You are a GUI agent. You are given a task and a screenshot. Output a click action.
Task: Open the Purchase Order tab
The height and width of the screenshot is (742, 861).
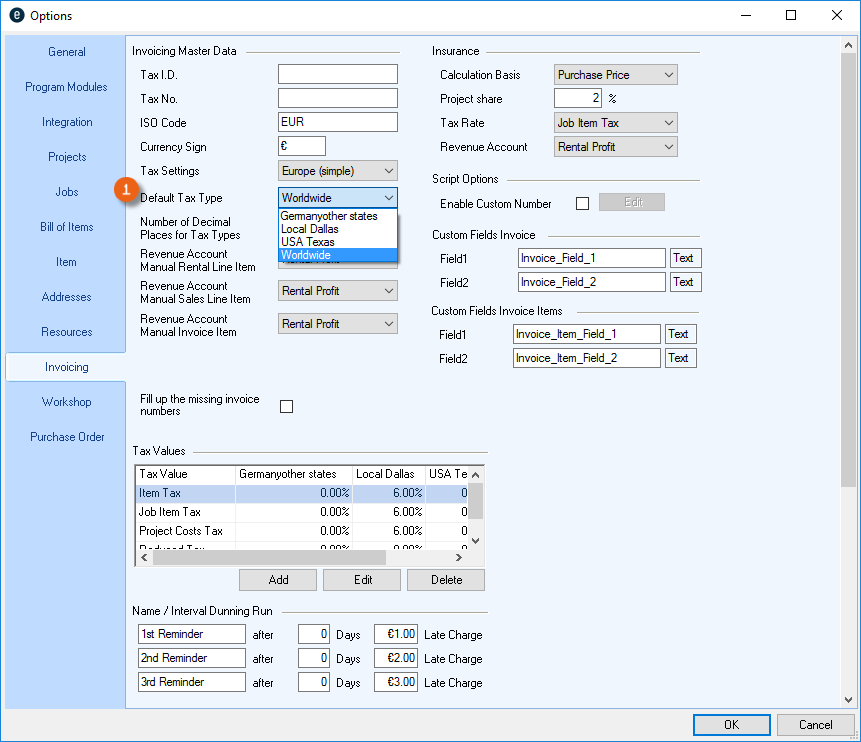pos(66,437)
